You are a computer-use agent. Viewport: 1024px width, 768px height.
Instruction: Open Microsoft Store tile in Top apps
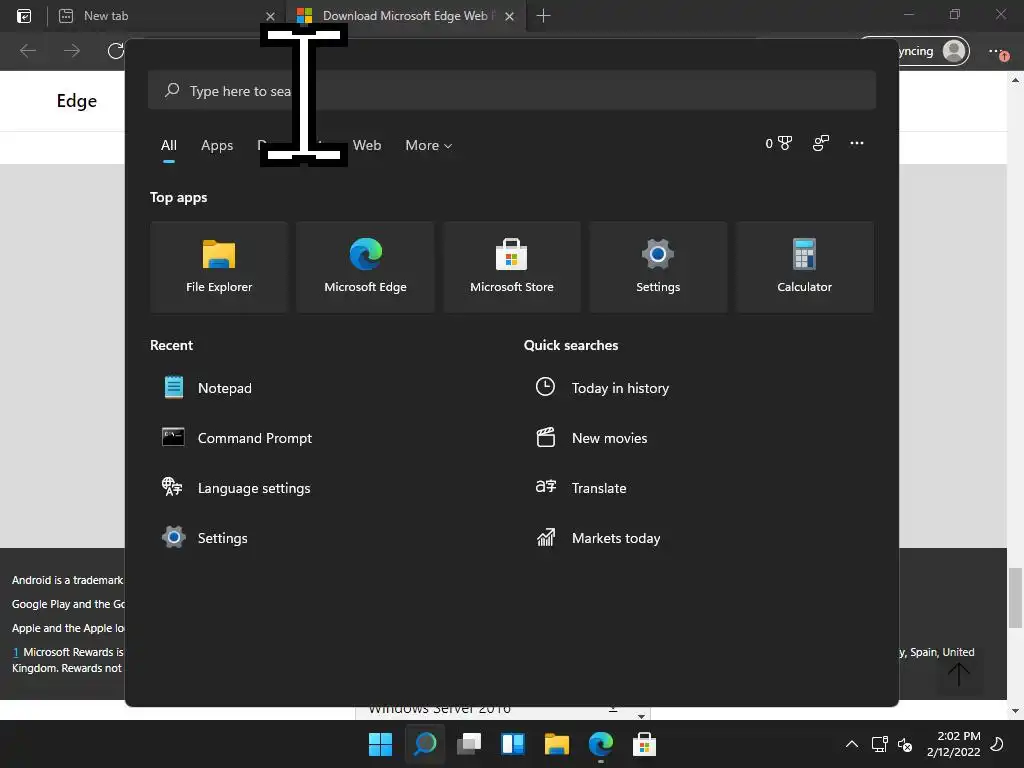point(511,266)
